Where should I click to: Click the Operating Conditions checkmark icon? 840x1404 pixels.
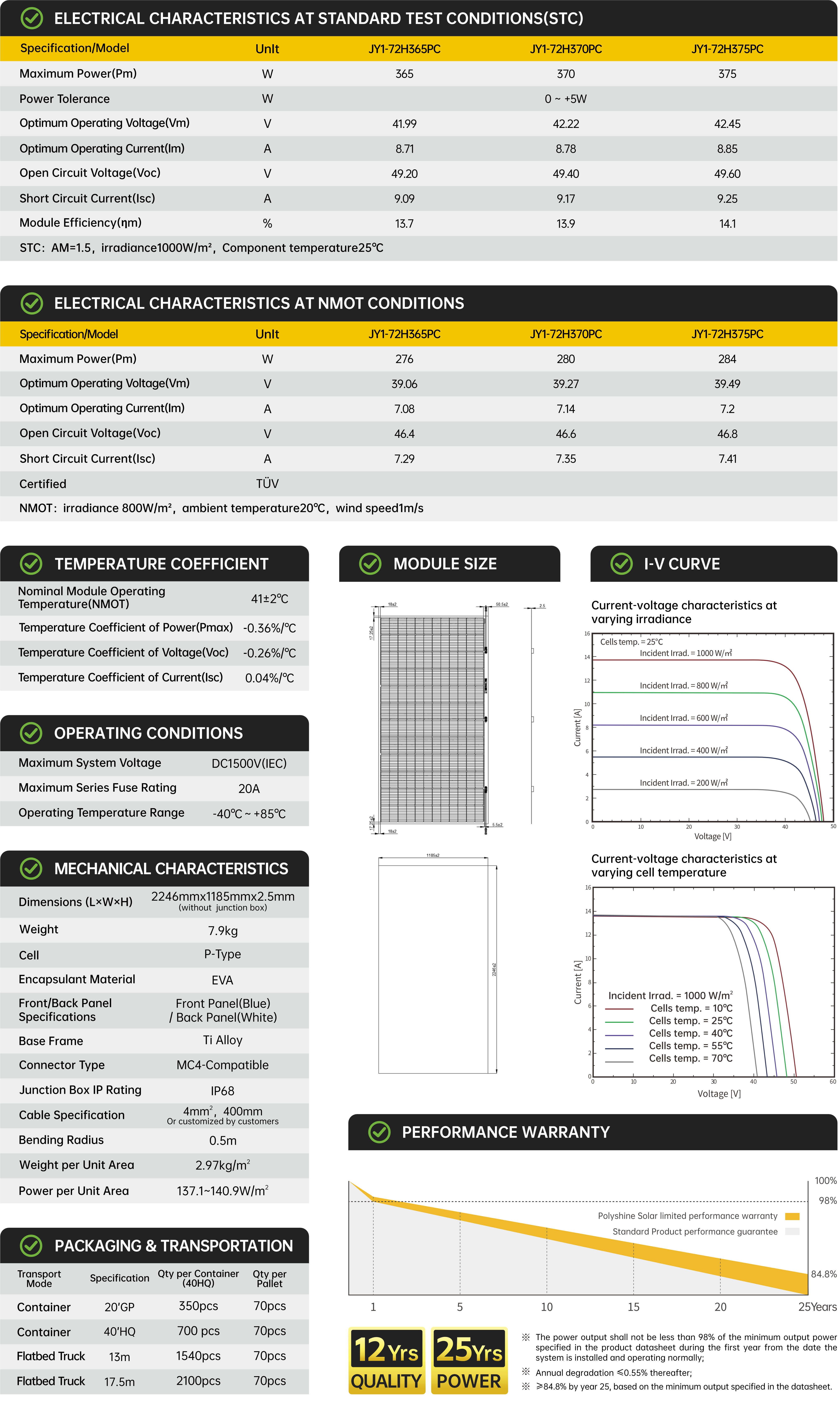31,733
